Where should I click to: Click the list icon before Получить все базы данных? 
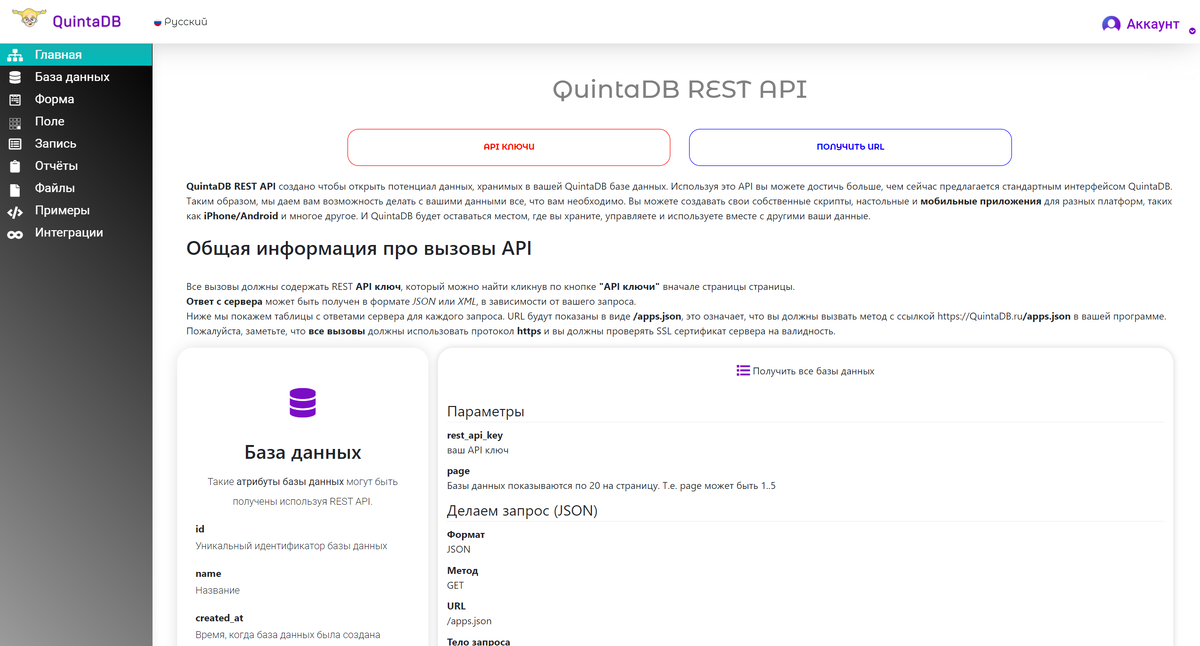pos(743,371)
